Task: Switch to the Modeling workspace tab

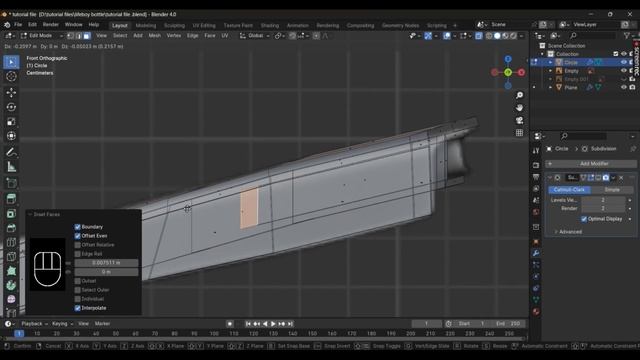Action: (146, 25)
